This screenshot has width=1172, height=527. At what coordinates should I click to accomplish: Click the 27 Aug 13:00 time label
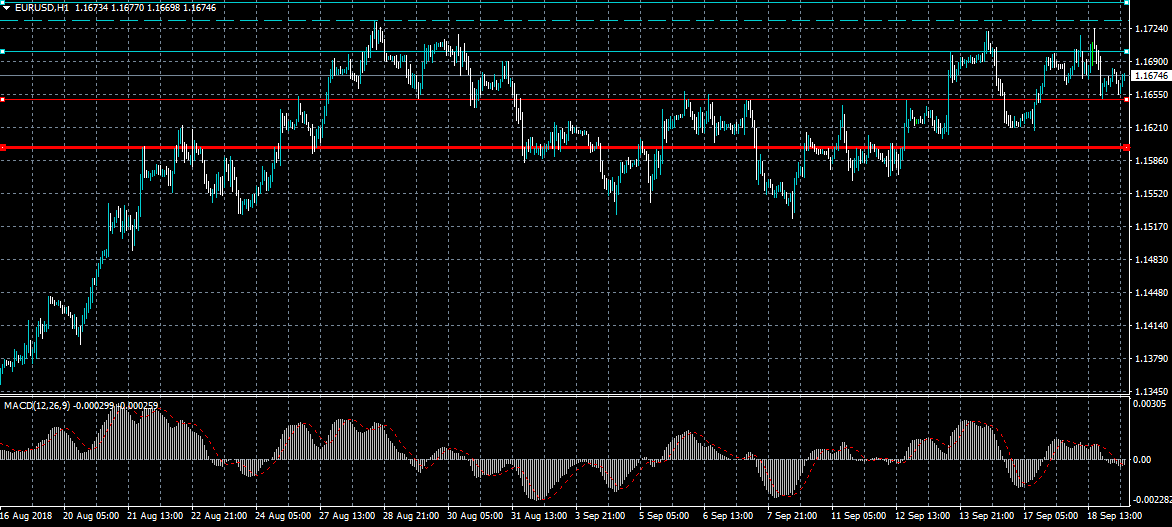(347, 517)
